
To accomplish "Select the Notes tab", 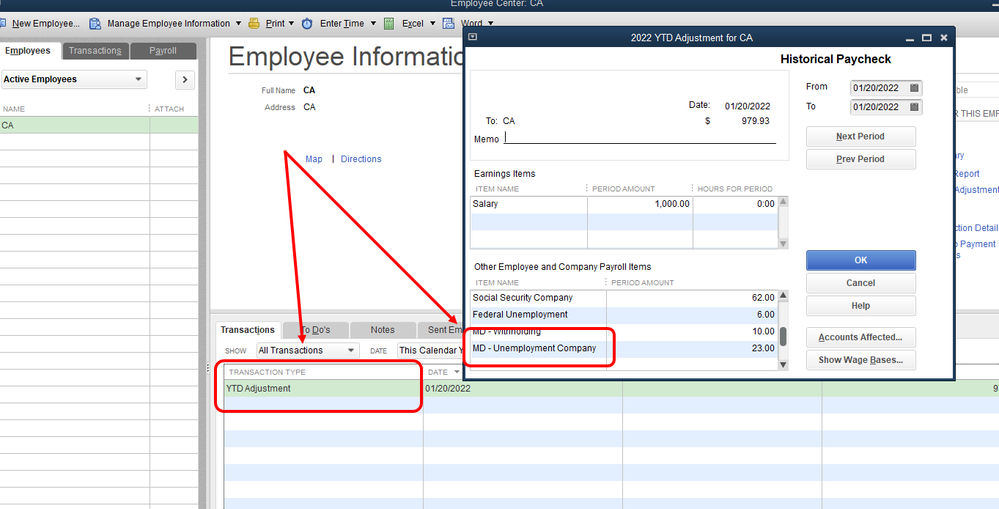I will coord(382,330).
